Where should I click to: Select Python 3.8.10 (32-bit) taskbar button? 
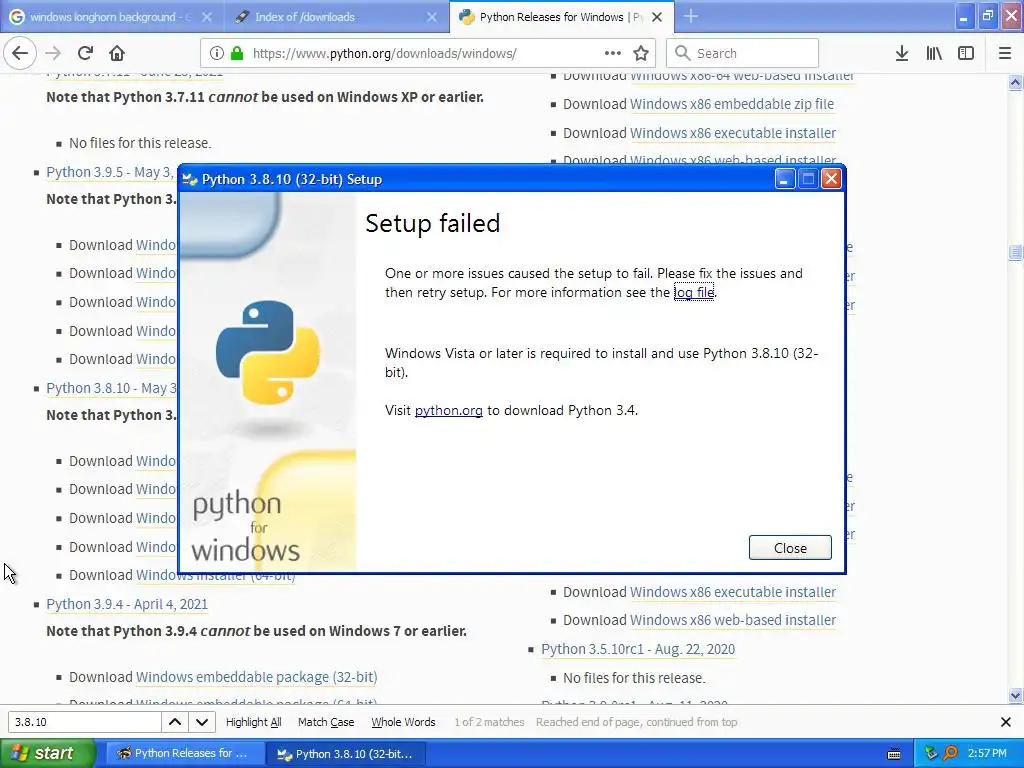(x=346, y=754)
